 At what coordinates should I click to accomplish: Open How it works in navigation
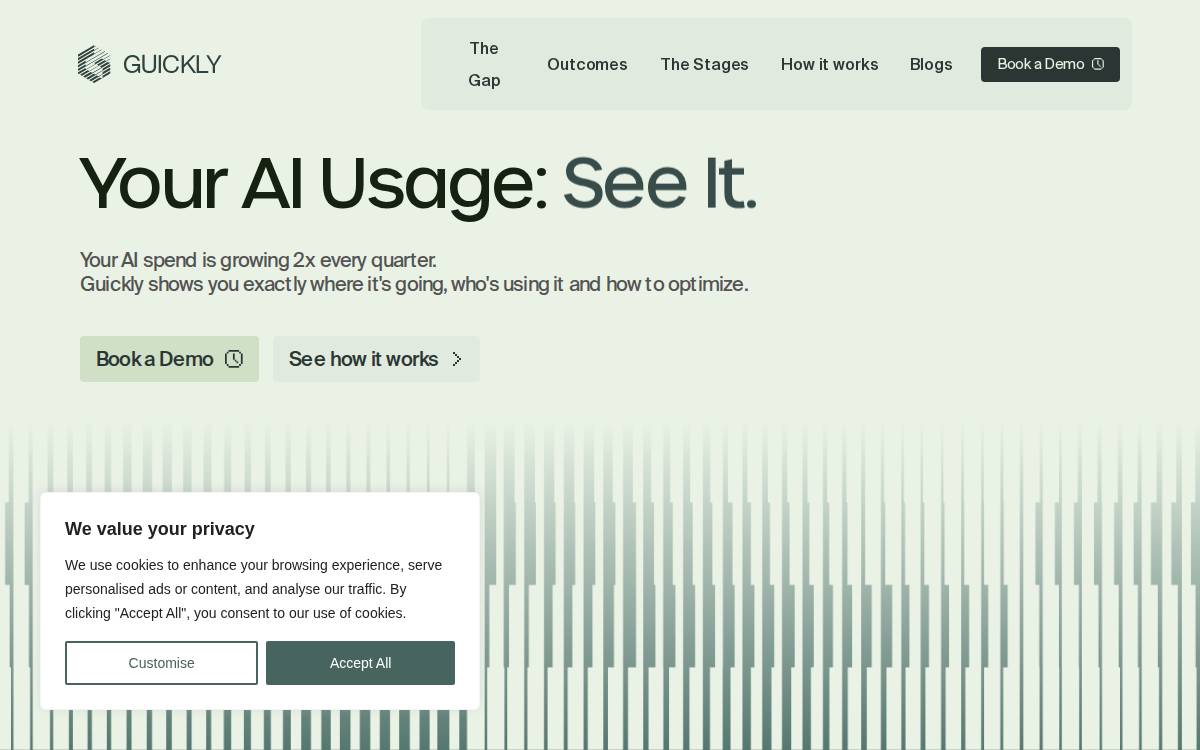click(x=829, y=64)
